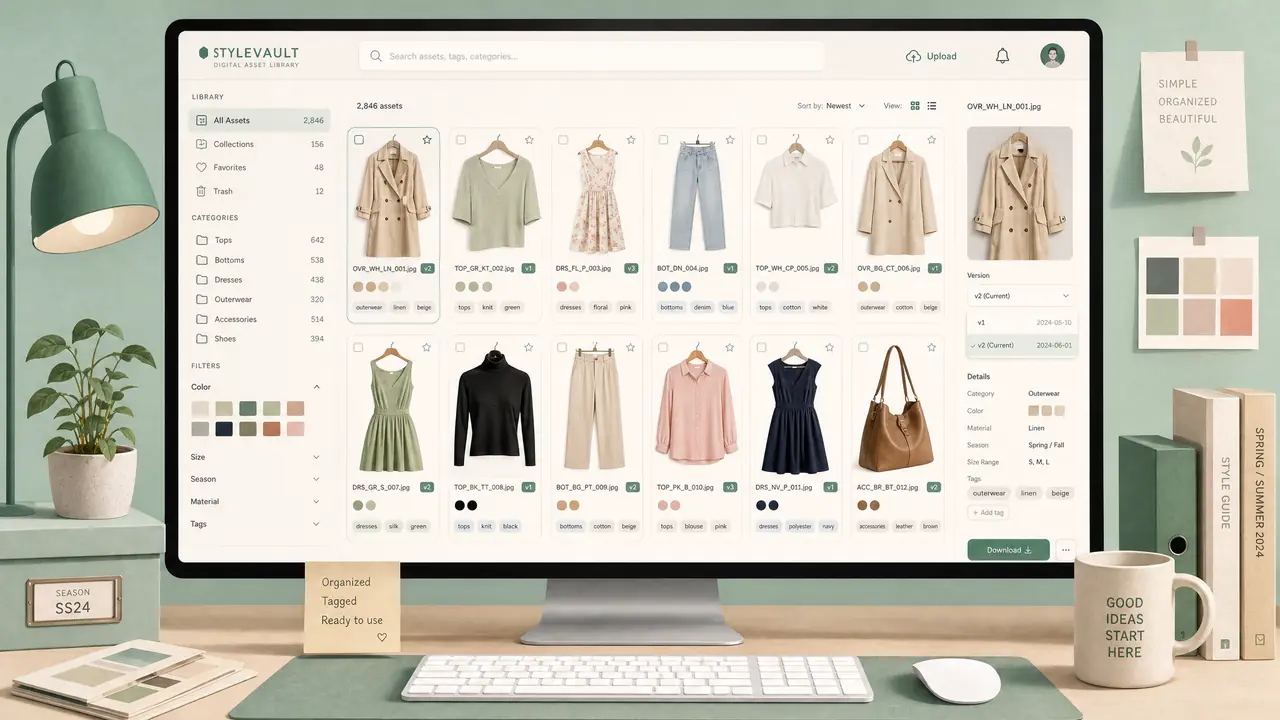Open the Outerwear category
This screenshot has width=1280, height=720.
(x=259, y=299)
